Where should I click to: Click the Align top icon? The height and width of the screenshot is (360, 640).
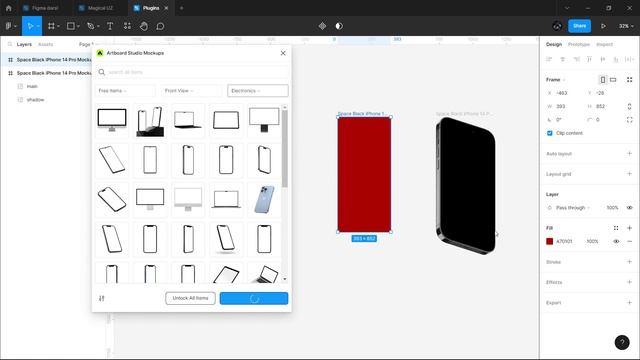(589, 59)
